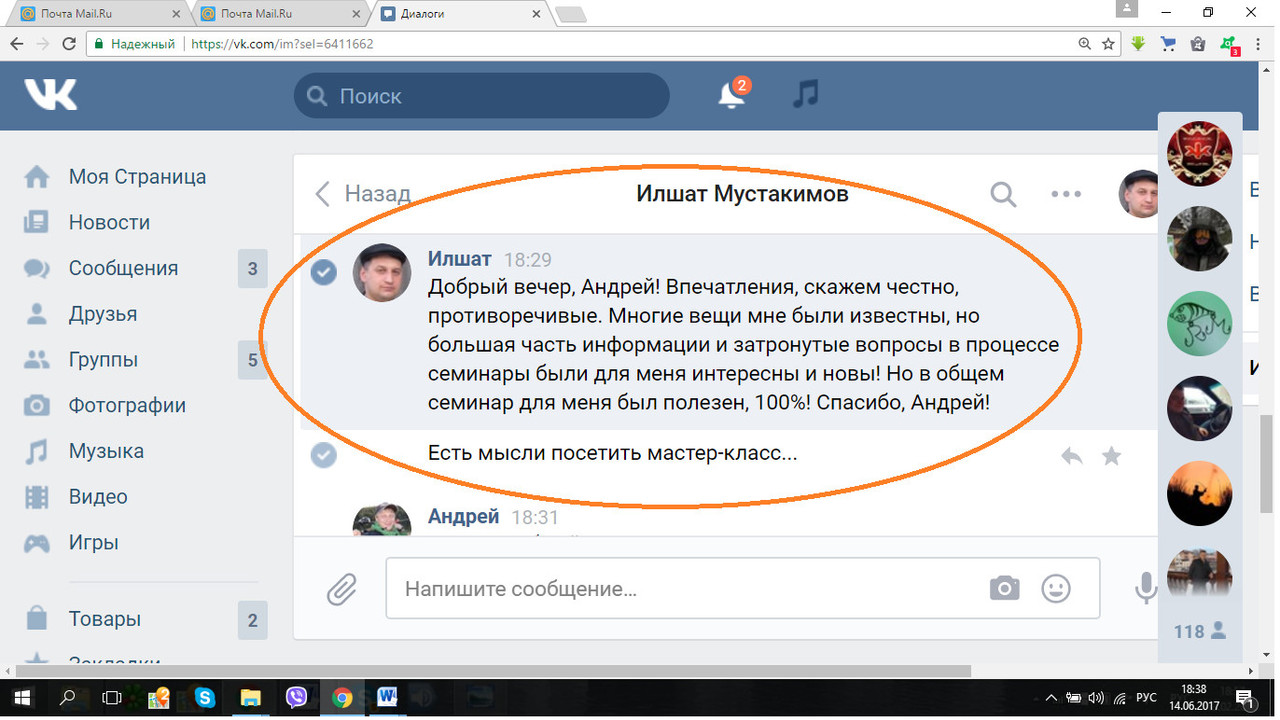Deselect the 'Есть мысли посетить мастер-класс' message
This screenshot has height=720, width=1280.
[x=323, y=455]
